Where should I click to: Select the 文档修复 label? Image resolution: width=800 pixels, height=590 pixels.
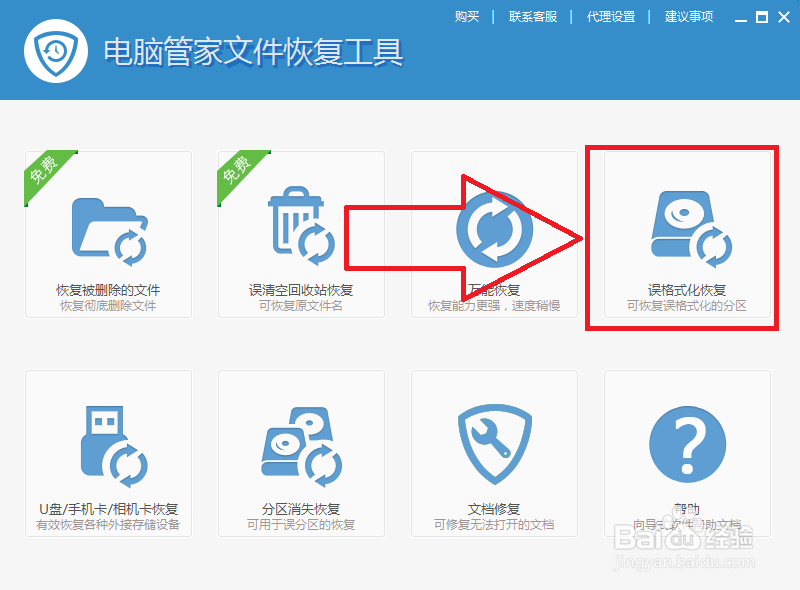pos(494,509)
